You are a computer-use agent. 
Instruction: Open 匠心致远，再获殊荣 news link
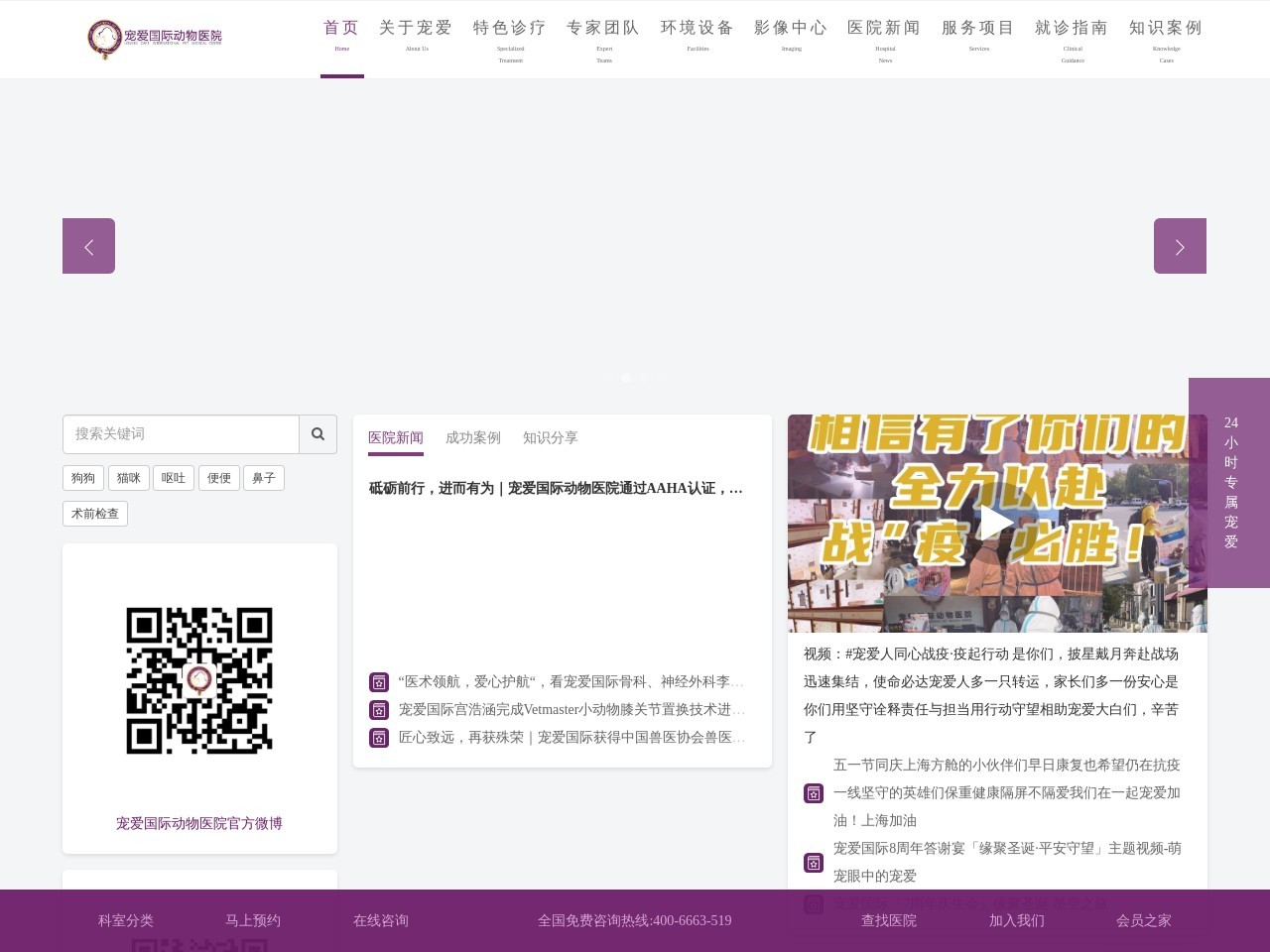571,738
